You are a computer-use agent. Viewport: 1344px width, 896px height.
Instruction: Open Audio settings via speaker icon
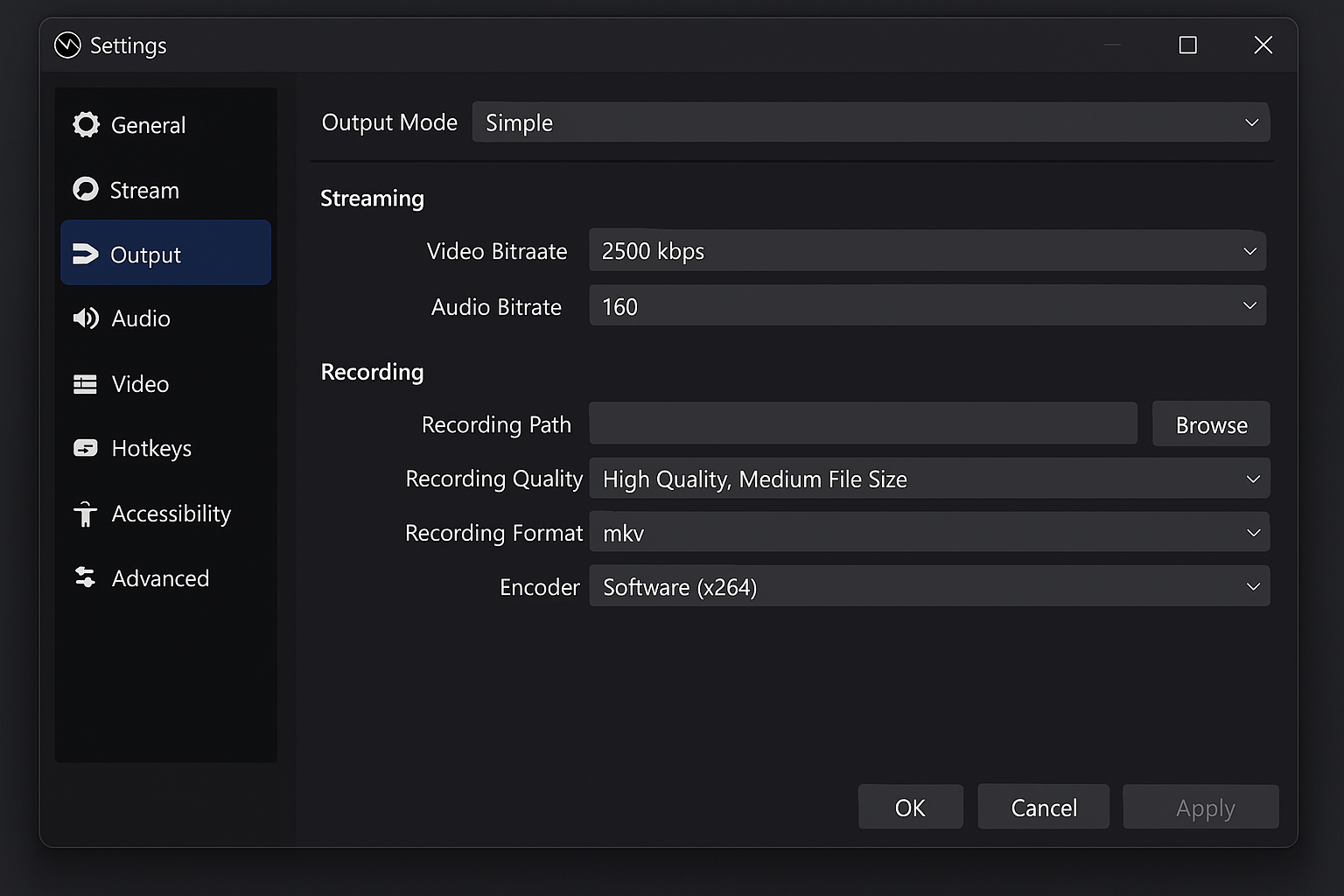click(x=86, y=318)
